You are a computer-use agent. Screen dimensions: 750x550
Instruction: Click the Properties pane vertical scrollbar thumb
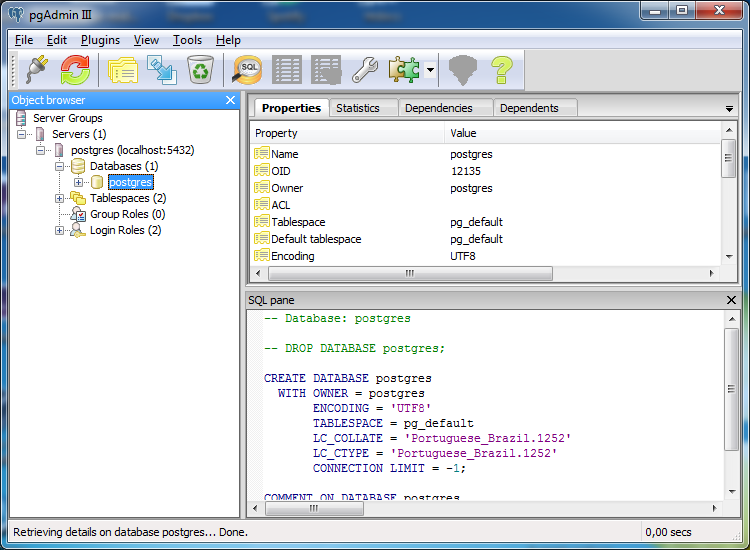pos(728,158)
